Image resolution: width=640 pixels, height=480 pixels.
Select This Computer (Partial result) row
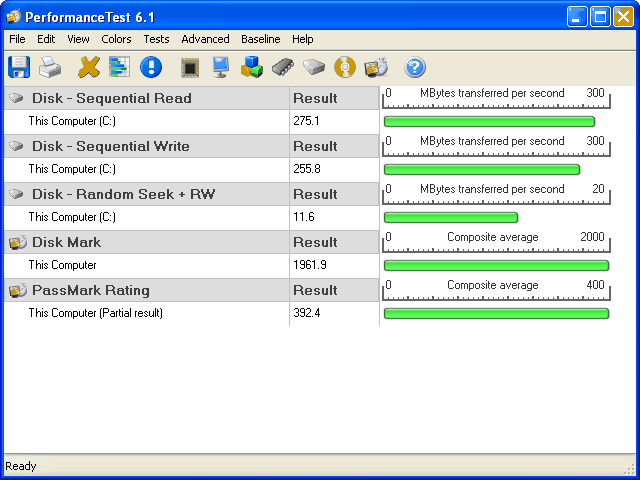coord(147,313)
